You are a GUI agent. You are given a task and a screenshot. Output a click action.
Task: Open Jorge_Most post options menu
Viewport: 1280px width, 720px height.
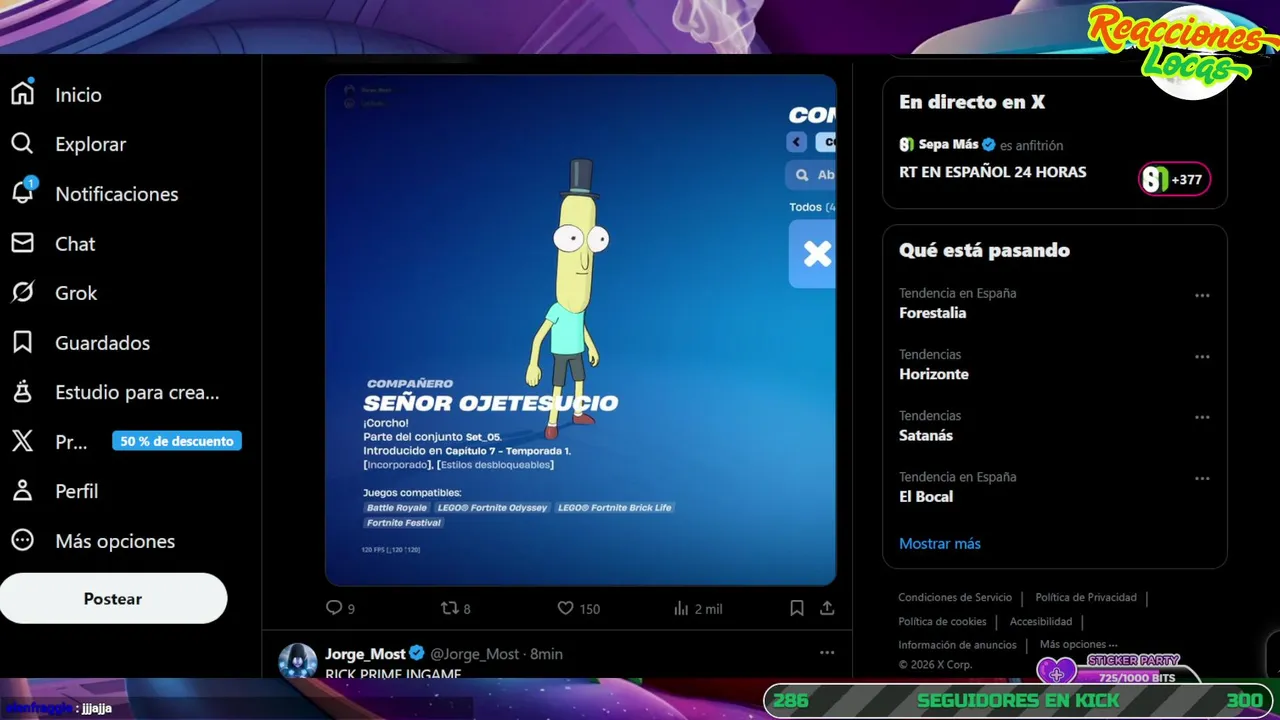[827, 653]
